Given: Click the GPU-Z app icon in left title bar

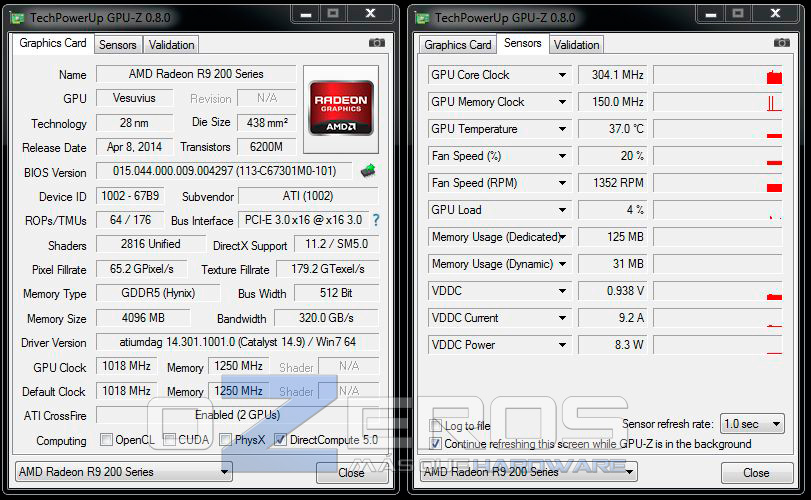Looking at the screenshot, I should (x=18, y=18).
